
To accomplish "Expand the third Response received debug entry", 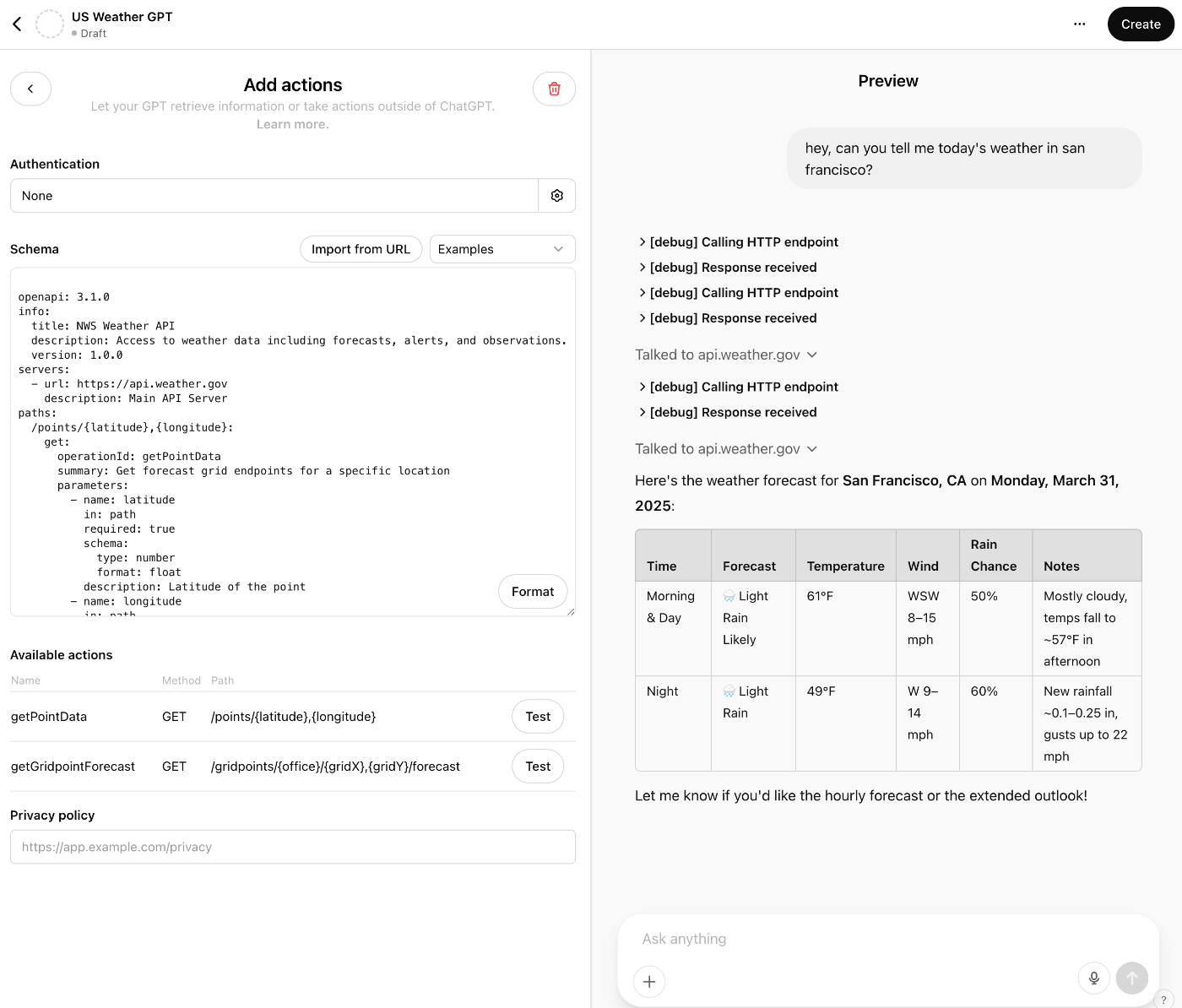I will [728, 412].
